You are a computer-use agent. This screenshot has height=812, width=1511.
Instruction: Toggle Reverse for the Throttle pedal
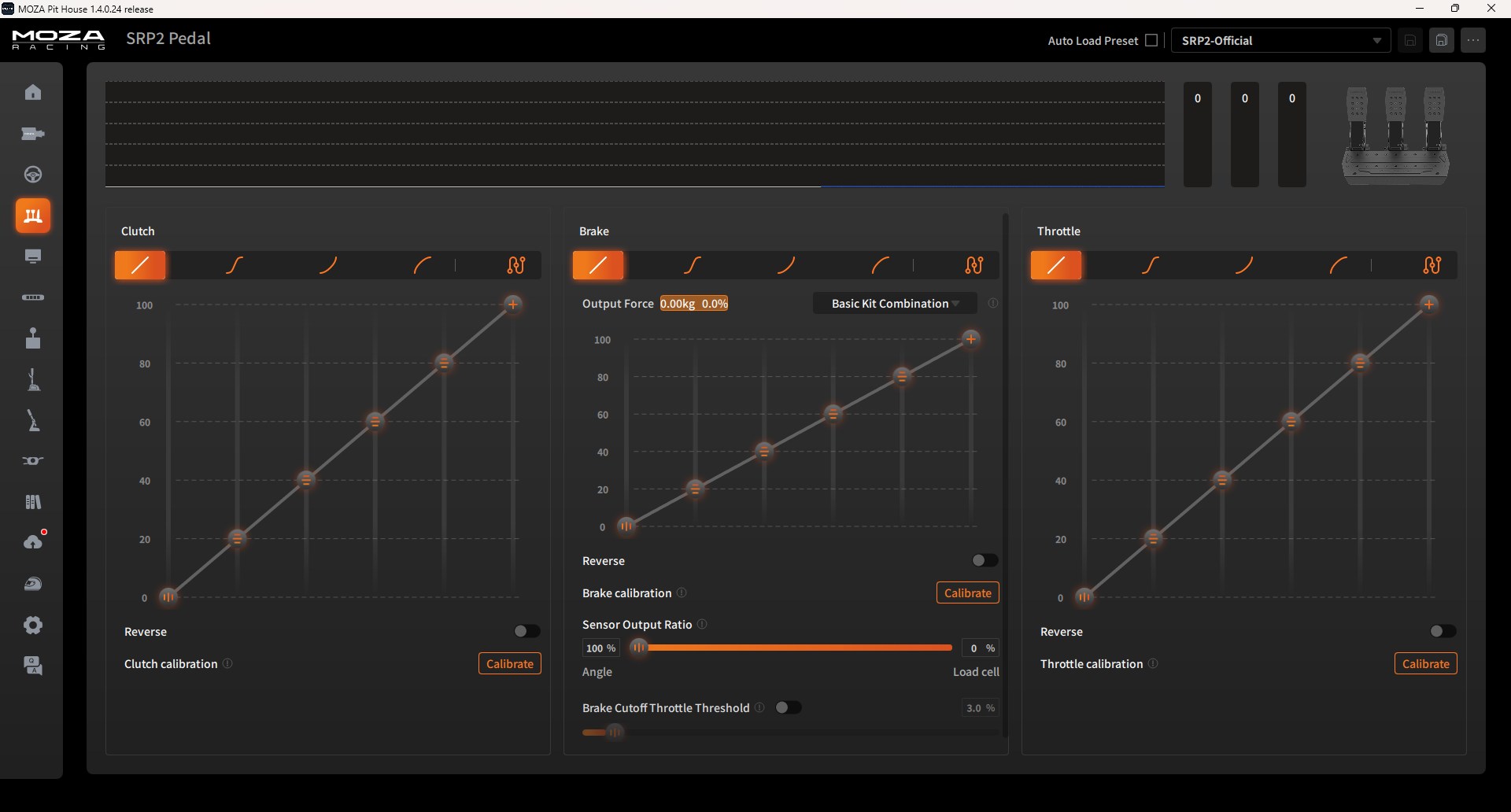coord(1443,631)
